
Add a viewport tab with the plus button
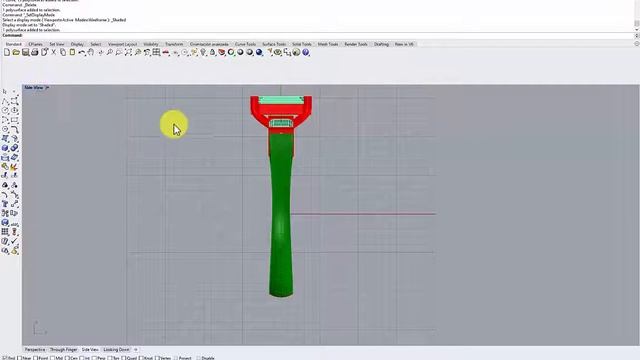click(136, 350)
